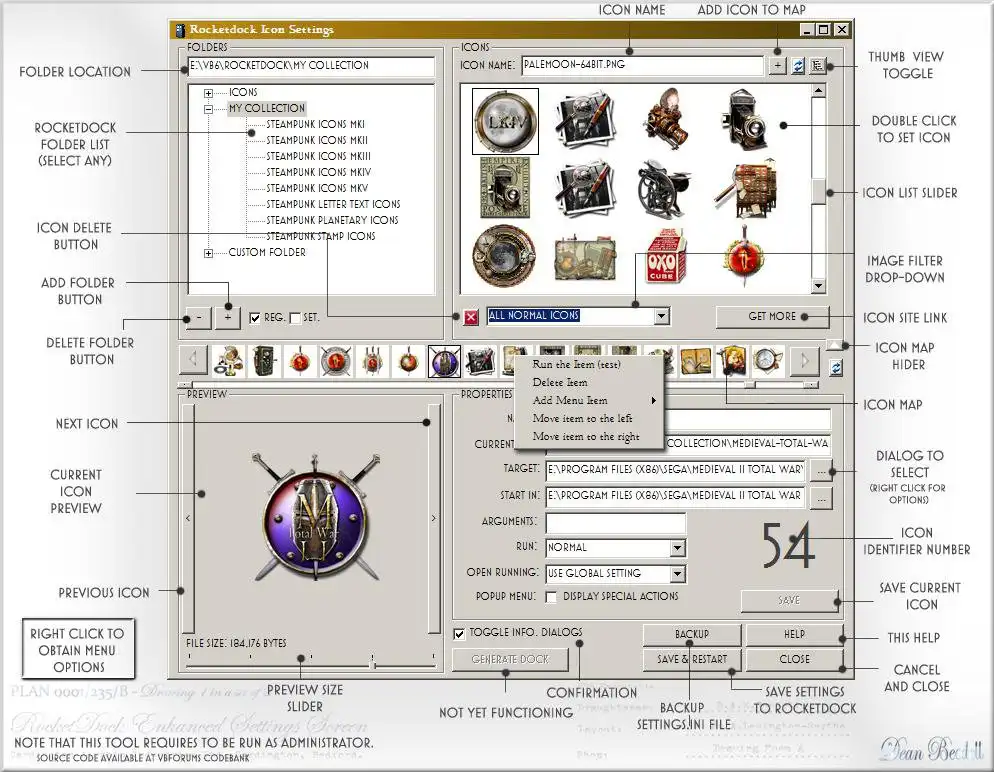The width and height of the screenshot is (994, 772).
Task: Choose Delete Item from context menu
Action: pyautogui.click(x=589, y=382)
